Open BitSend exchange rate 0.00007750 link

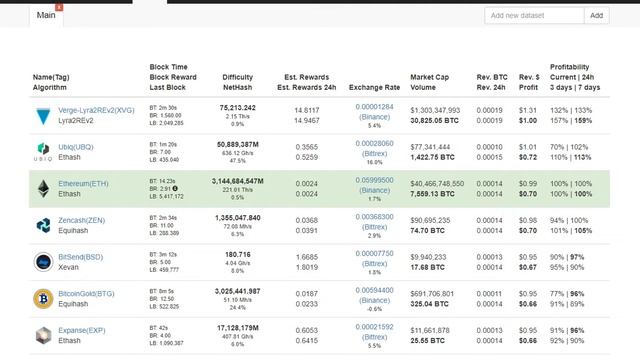[374, 254]
